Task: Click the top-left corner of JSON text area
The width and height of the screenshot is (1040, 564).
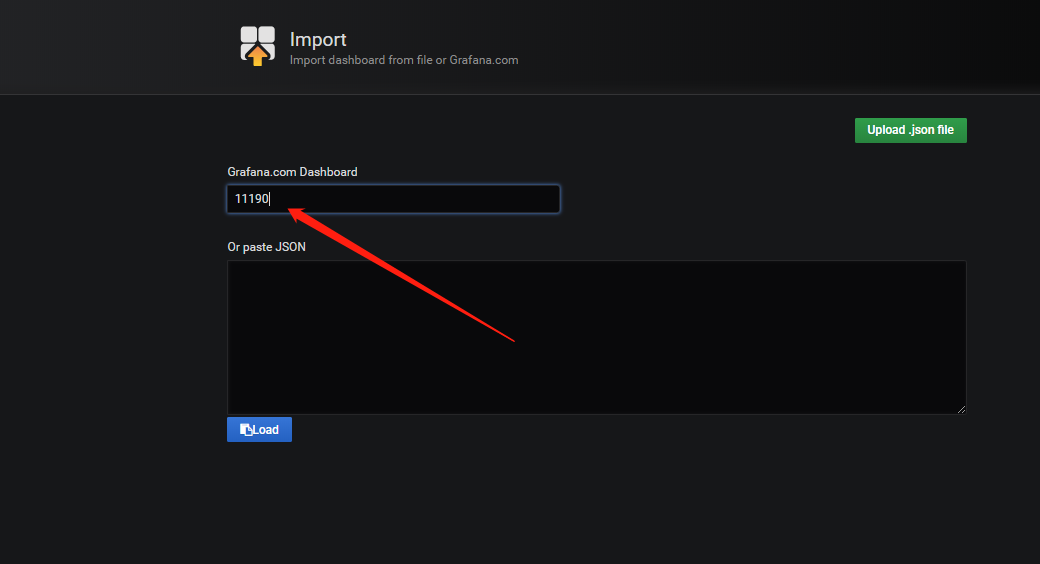Action: point(234,267)
